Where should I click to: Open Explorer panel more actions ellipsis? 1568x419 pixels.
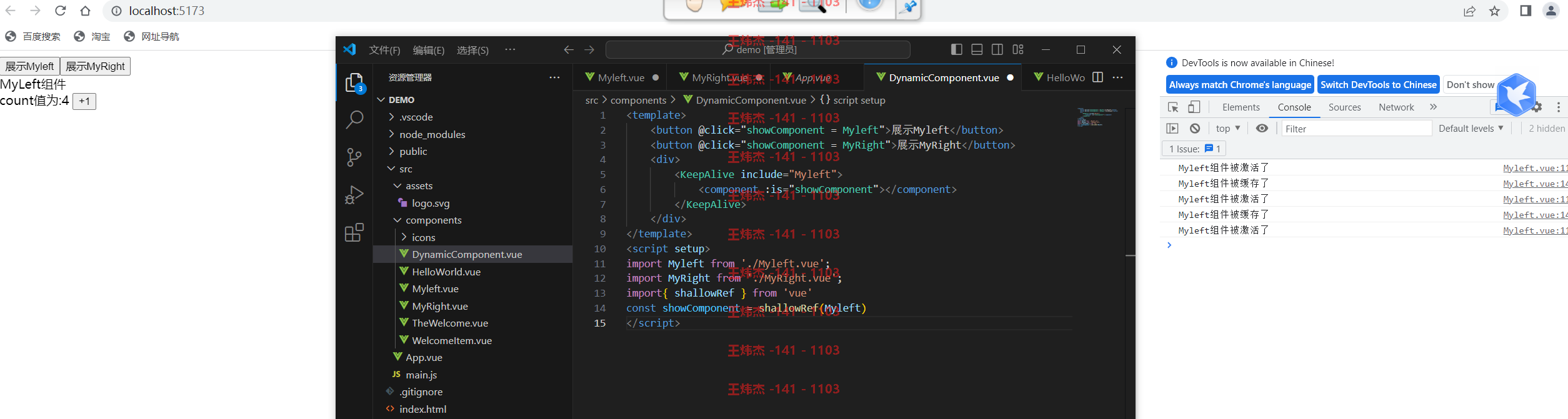[x=554, y=77]
